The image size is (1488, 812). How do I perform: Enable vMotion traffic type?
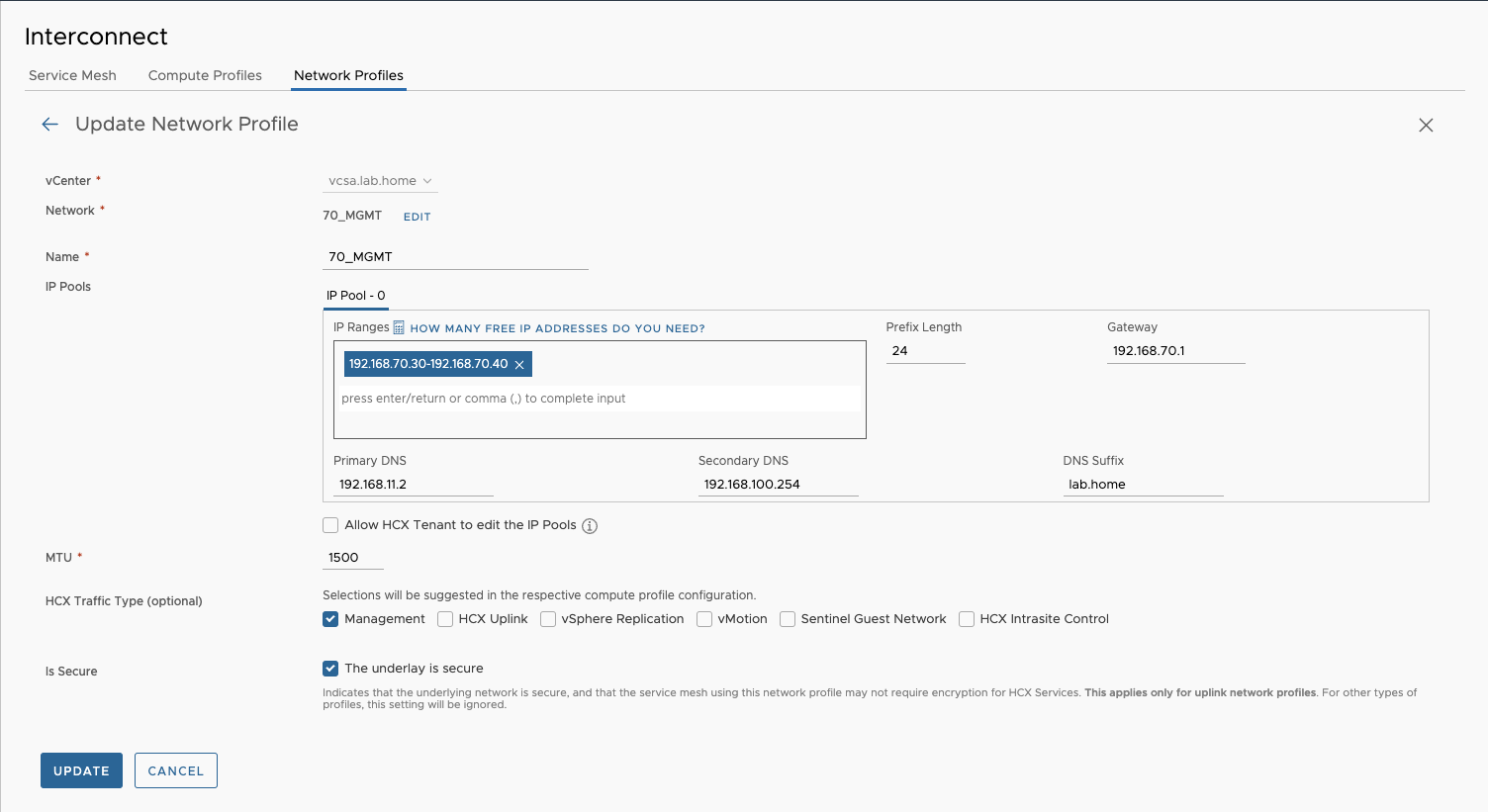click(703, 619)
